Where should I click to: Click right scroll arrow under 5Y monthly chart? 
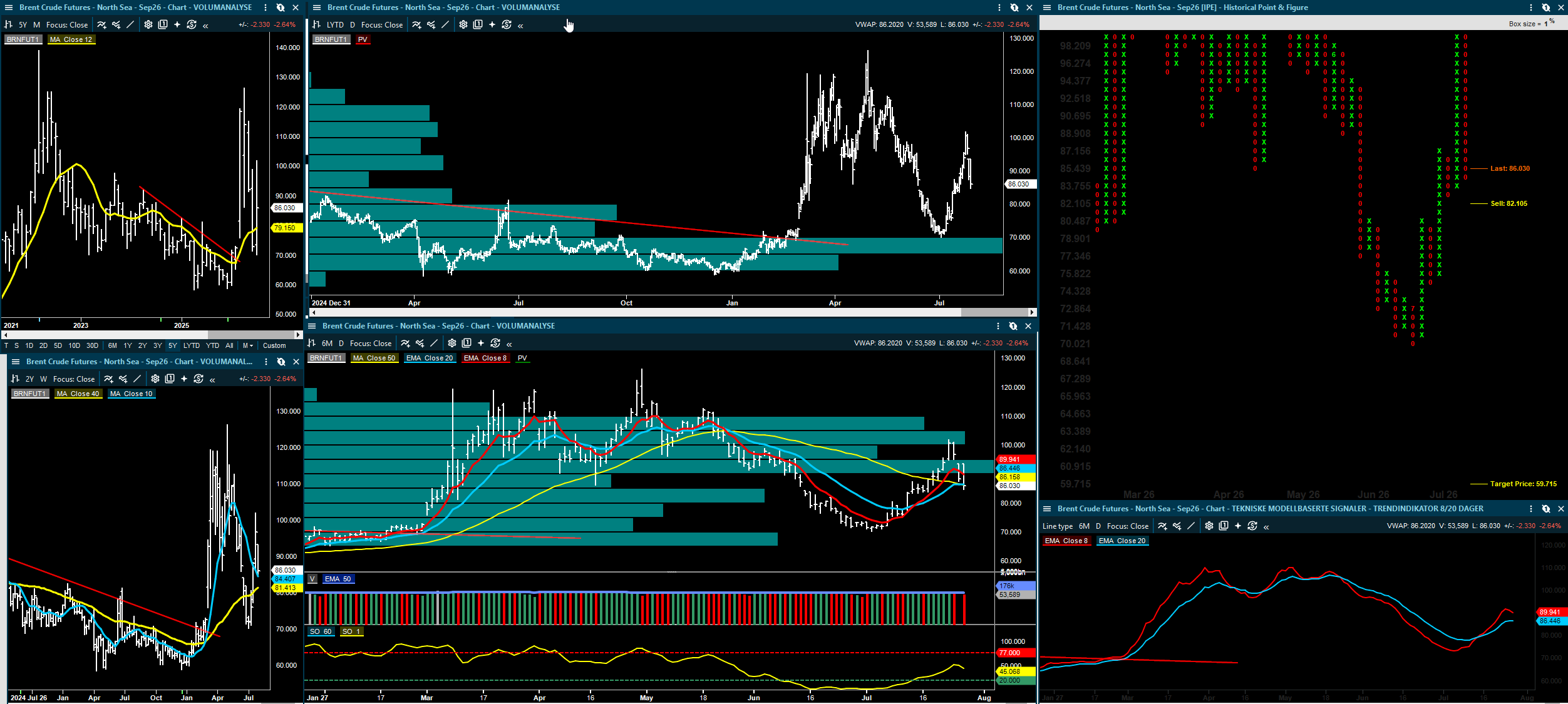299,335
